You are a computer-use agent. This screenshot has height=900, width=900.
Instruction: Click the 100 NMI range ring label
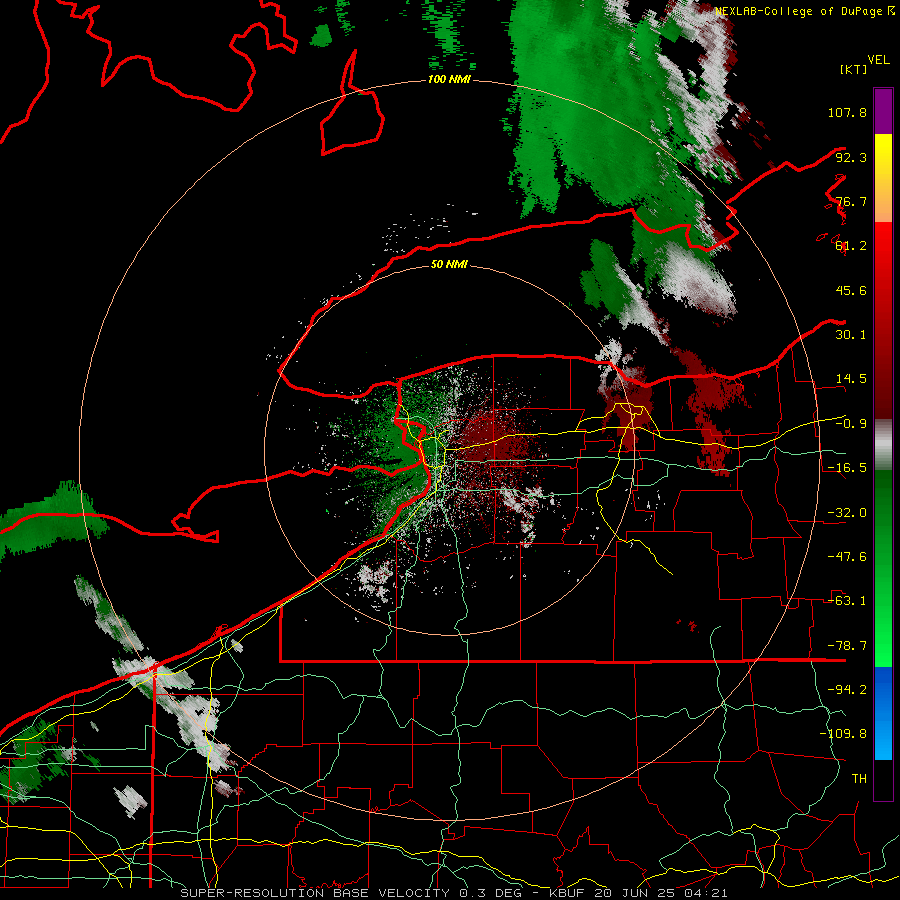pyautogui.click(x=449, y=79)
